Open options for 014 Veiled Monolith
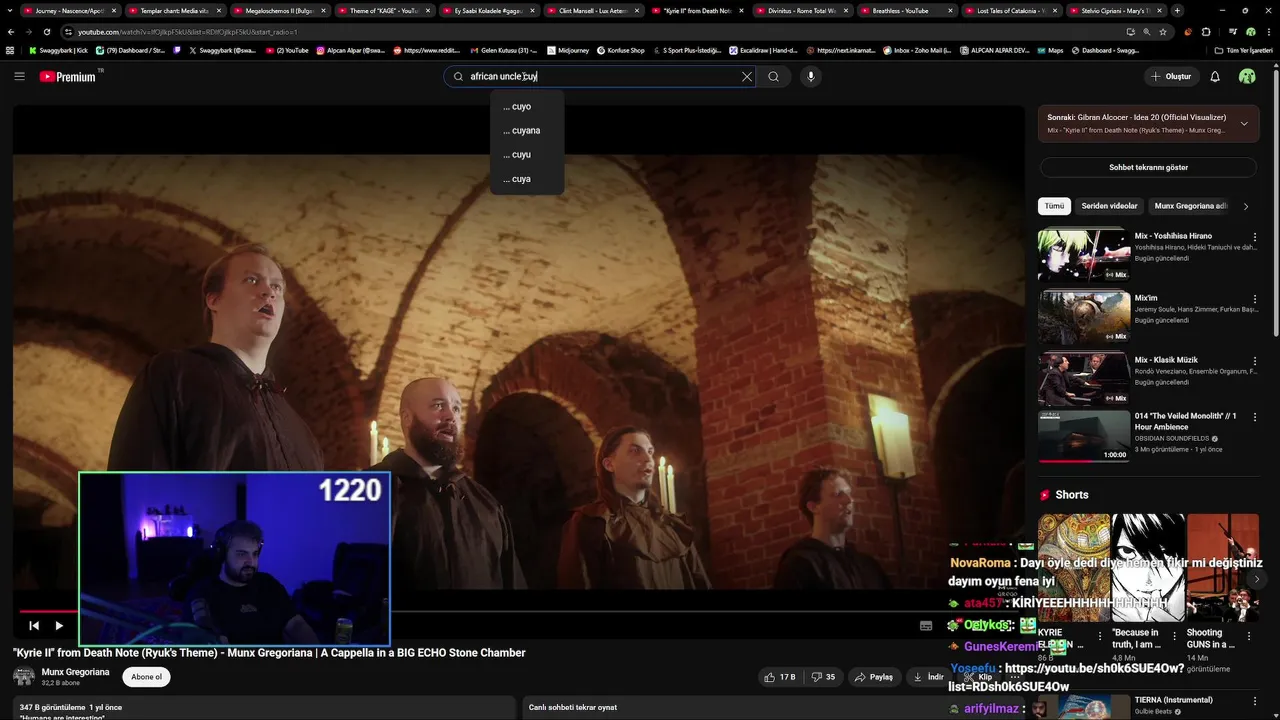1280x720 pixels. click(1255, 417)
